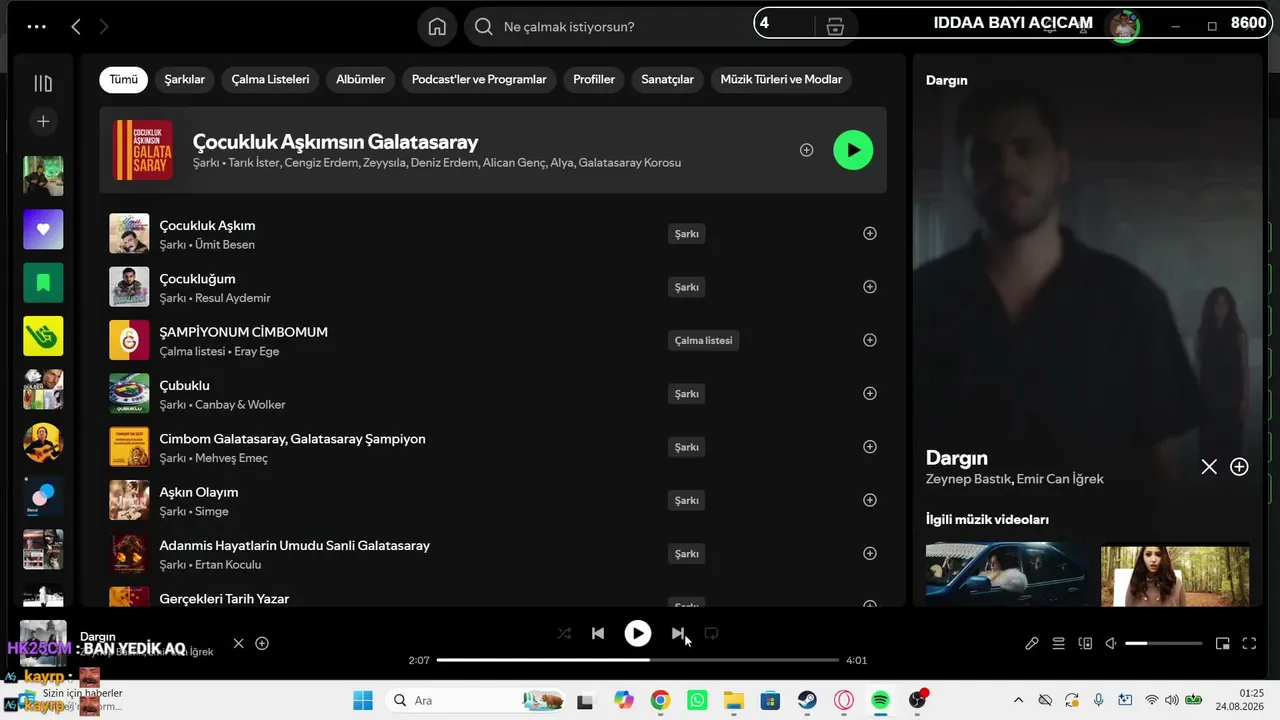Add Aşkın Olayım to Liked Songs
Image resolution: width=1280 pixels, height=720 pixels.
[x=870, y=500]
